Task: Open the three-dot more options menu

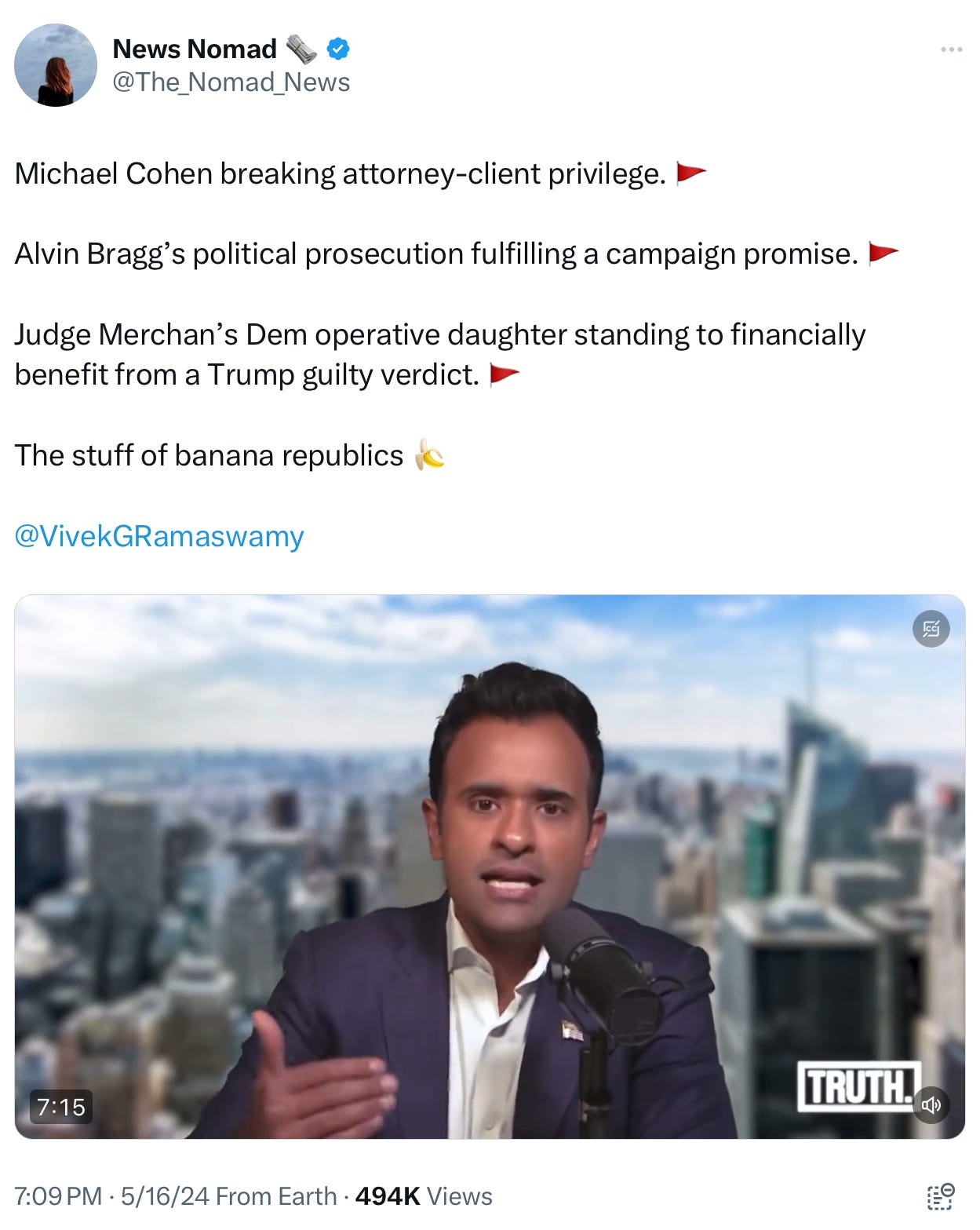Action: click(951, 49)
